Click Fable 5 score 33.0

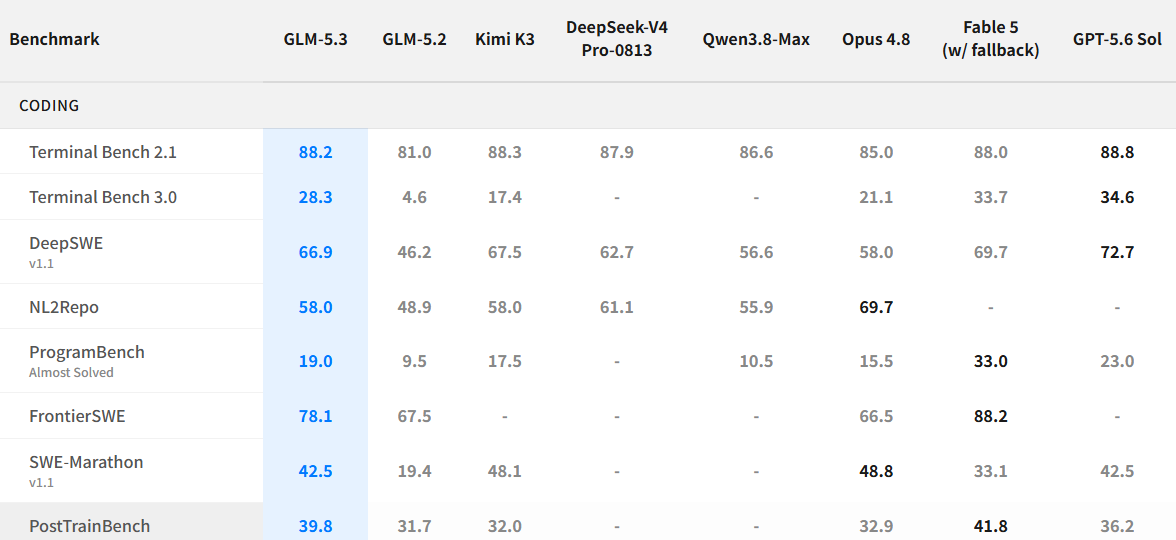tap(991, 362)
